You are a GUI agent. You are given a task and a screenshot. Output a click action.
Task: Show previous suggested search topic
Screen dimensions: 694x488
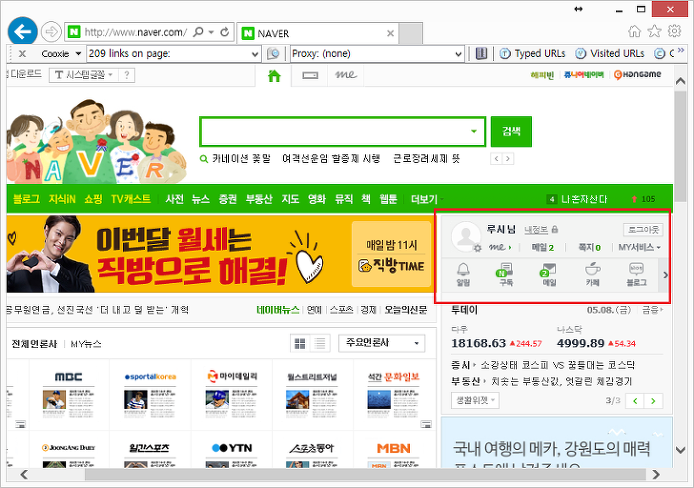(x=497, y=158)
